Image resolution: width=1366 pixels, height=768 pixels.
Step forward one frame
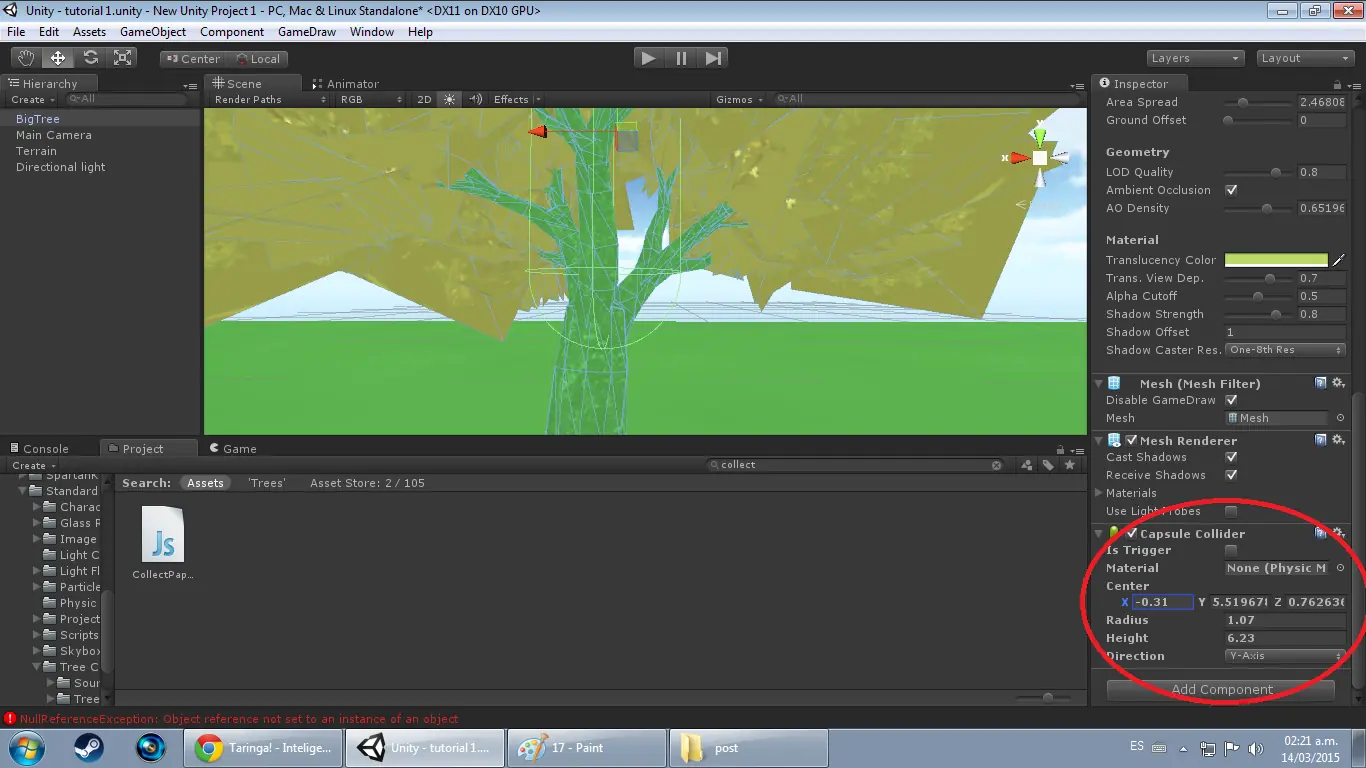(x=713, y=58)
